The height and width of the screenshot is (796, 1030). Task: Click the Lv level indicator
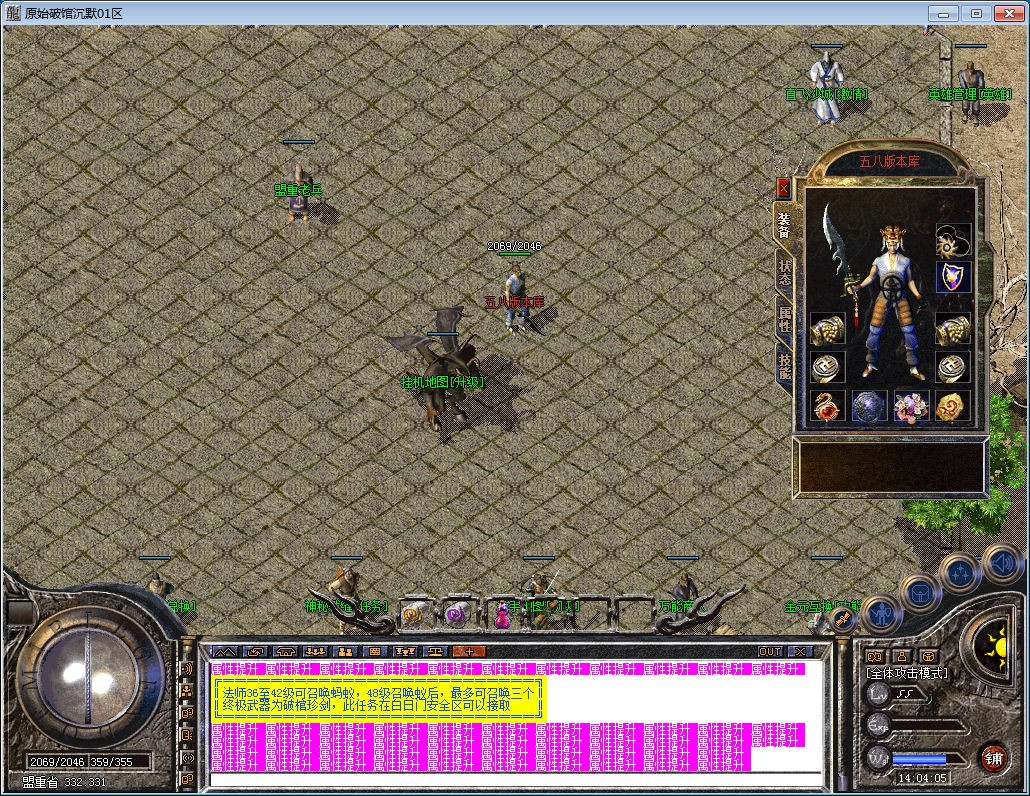click(878, 694)
